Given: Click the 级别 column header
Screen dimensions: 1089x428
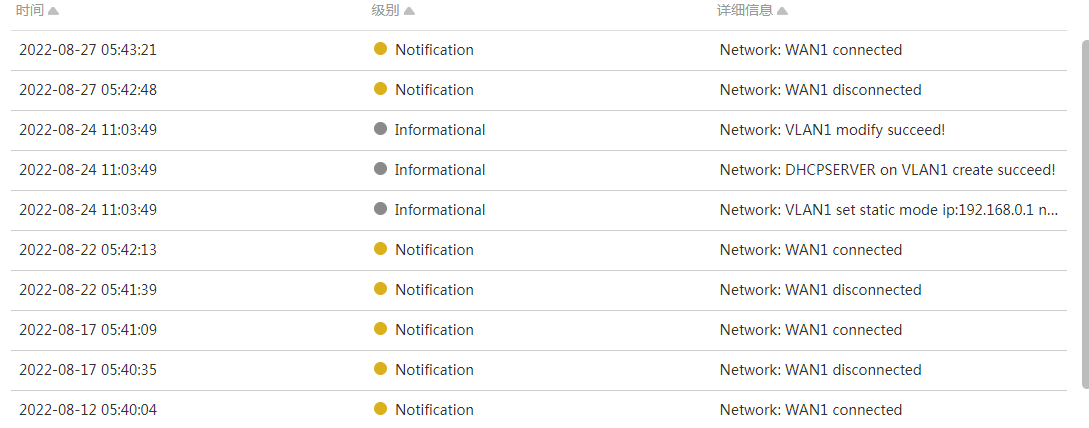Looking at the screenshot, I should 385,10.
